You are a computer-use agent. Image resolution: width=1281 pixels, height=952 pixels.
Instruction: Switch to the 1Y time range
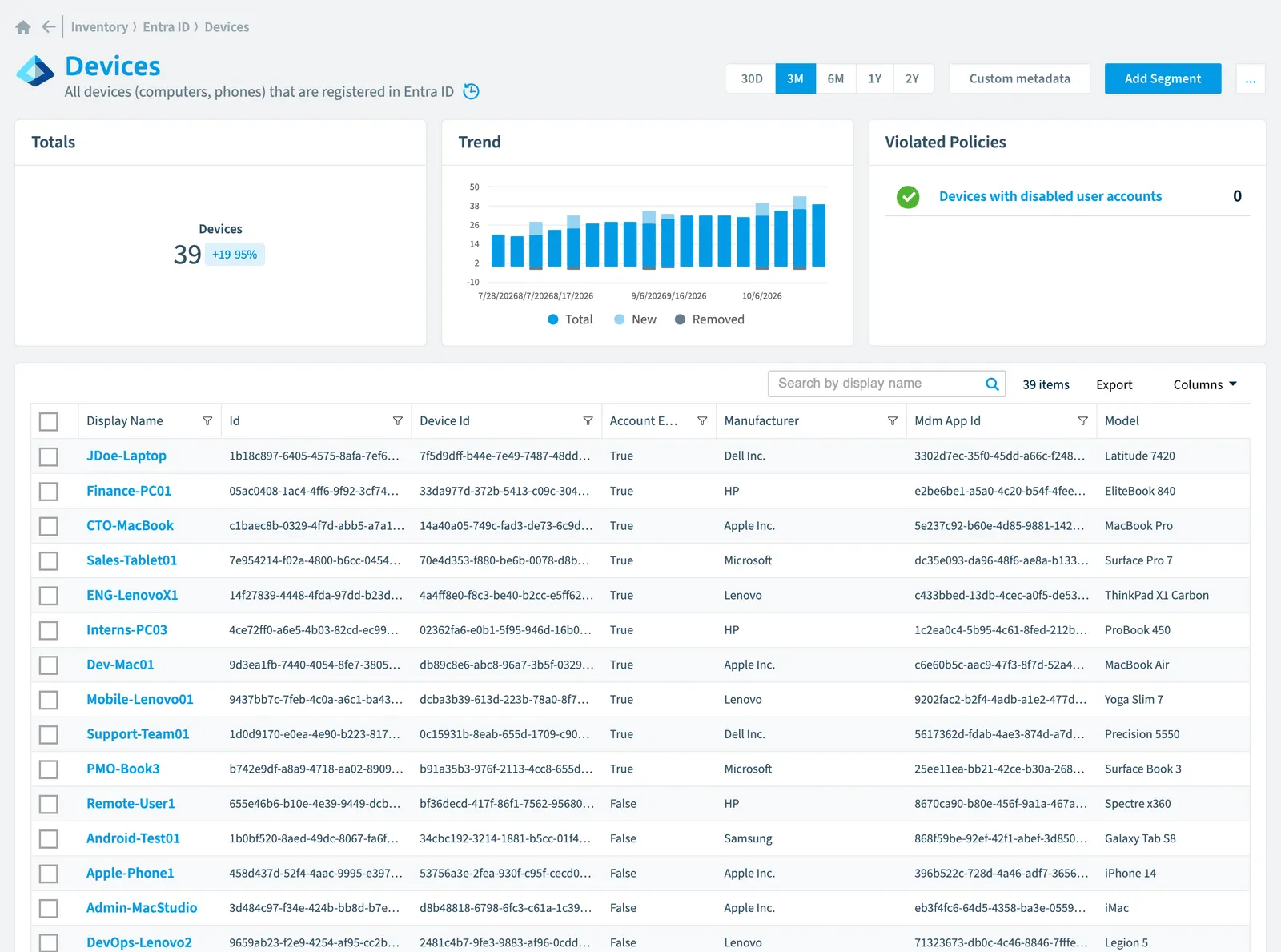(874, 78)
